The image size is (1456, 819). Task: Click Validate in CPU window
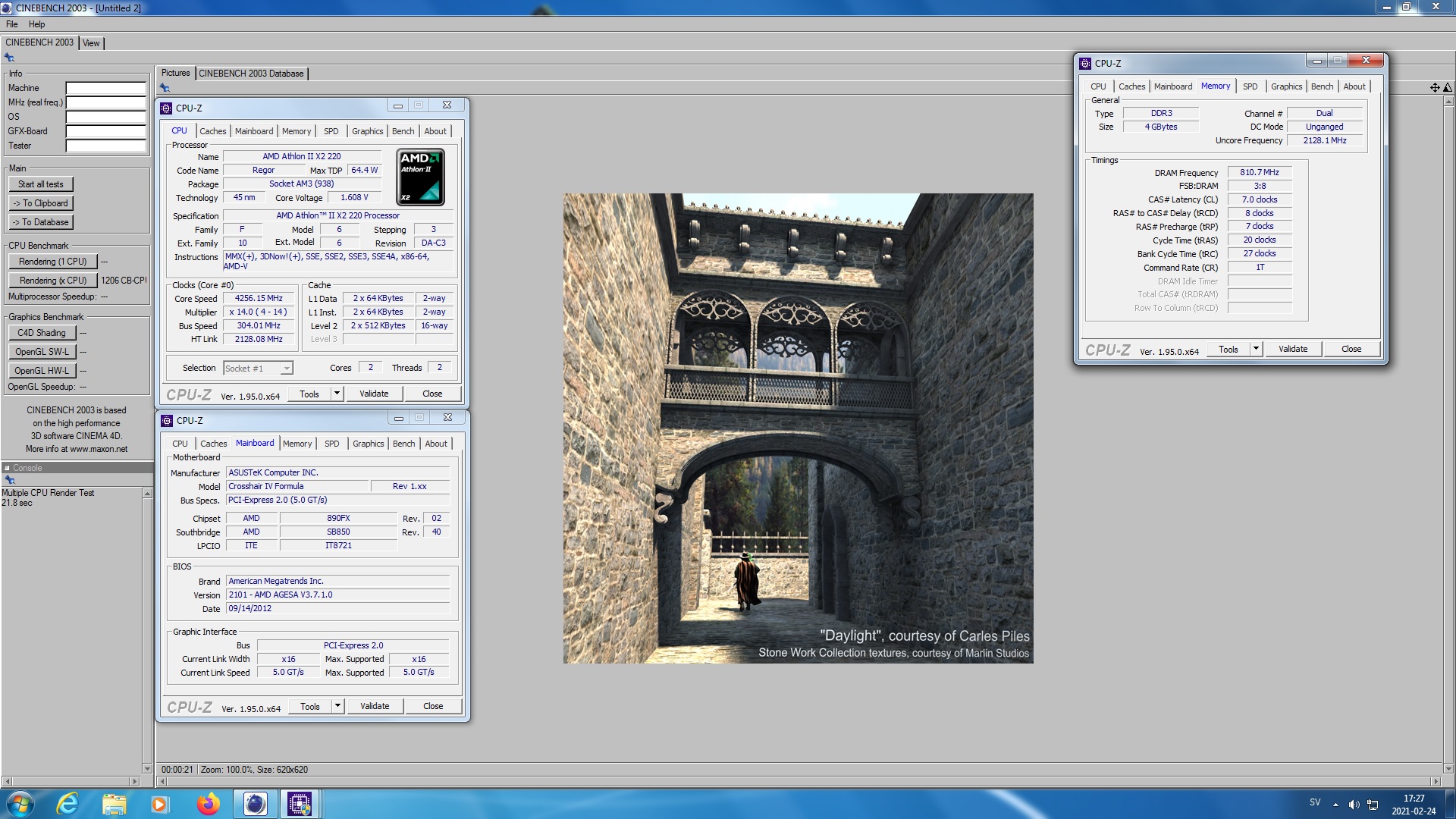pos(374,394)
